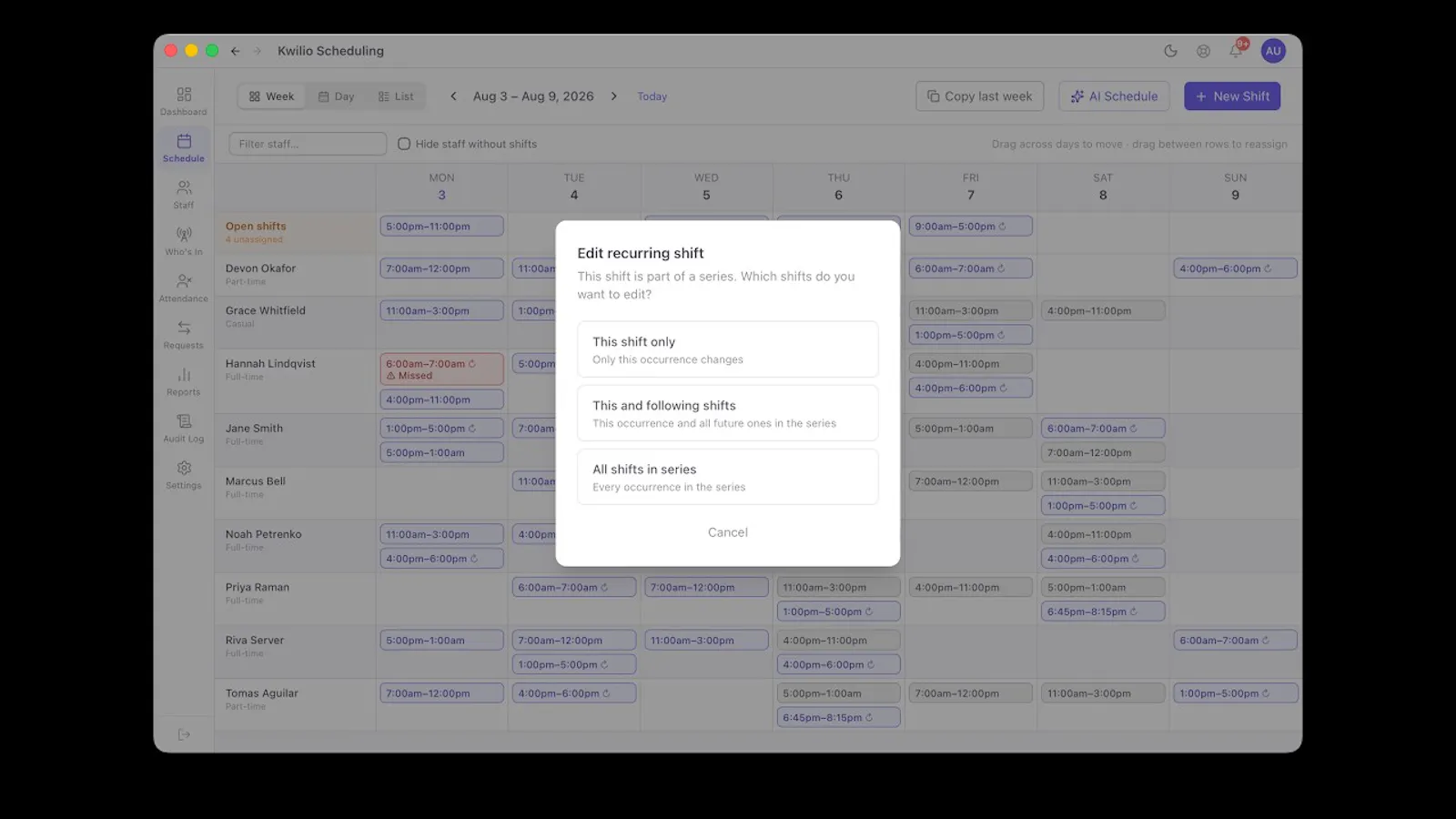Image resolution: width=1456 pixels, height=819 pixels.
Task: Switch to List view tab
Action: pyautogui.click(x=396, y=96)
